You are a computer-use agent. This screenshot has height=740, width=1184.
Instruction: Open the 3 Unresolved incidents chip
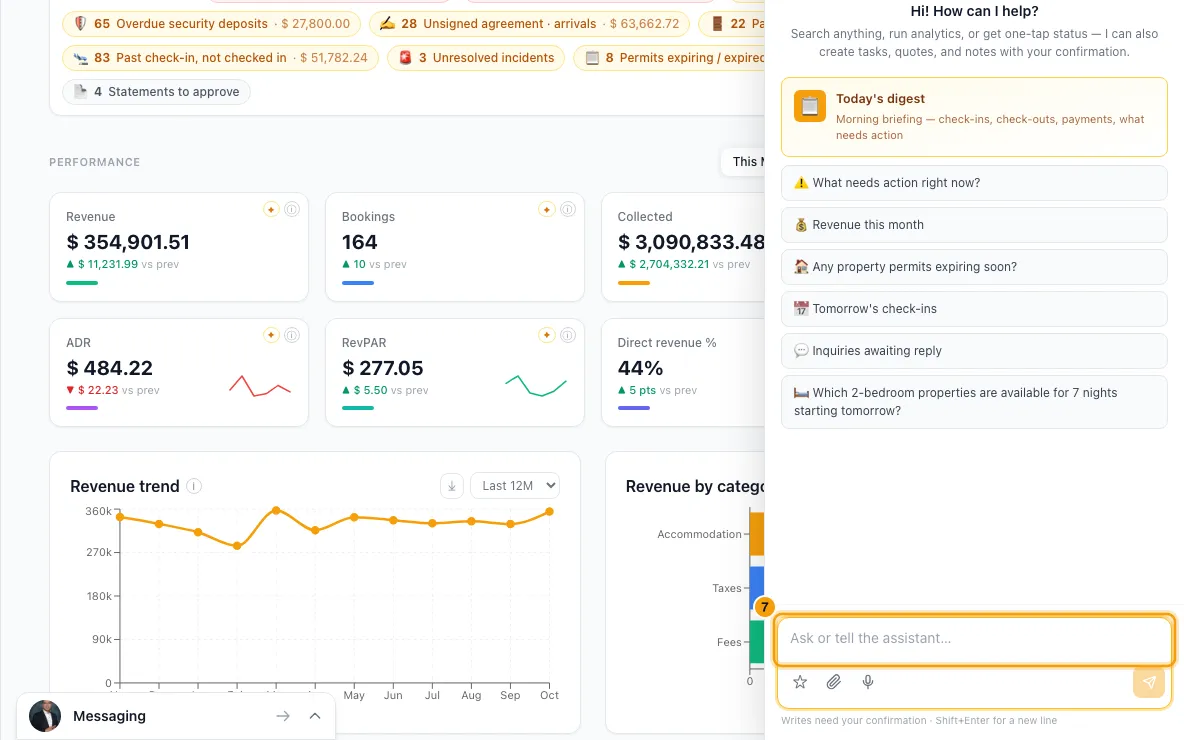point(476,57)
